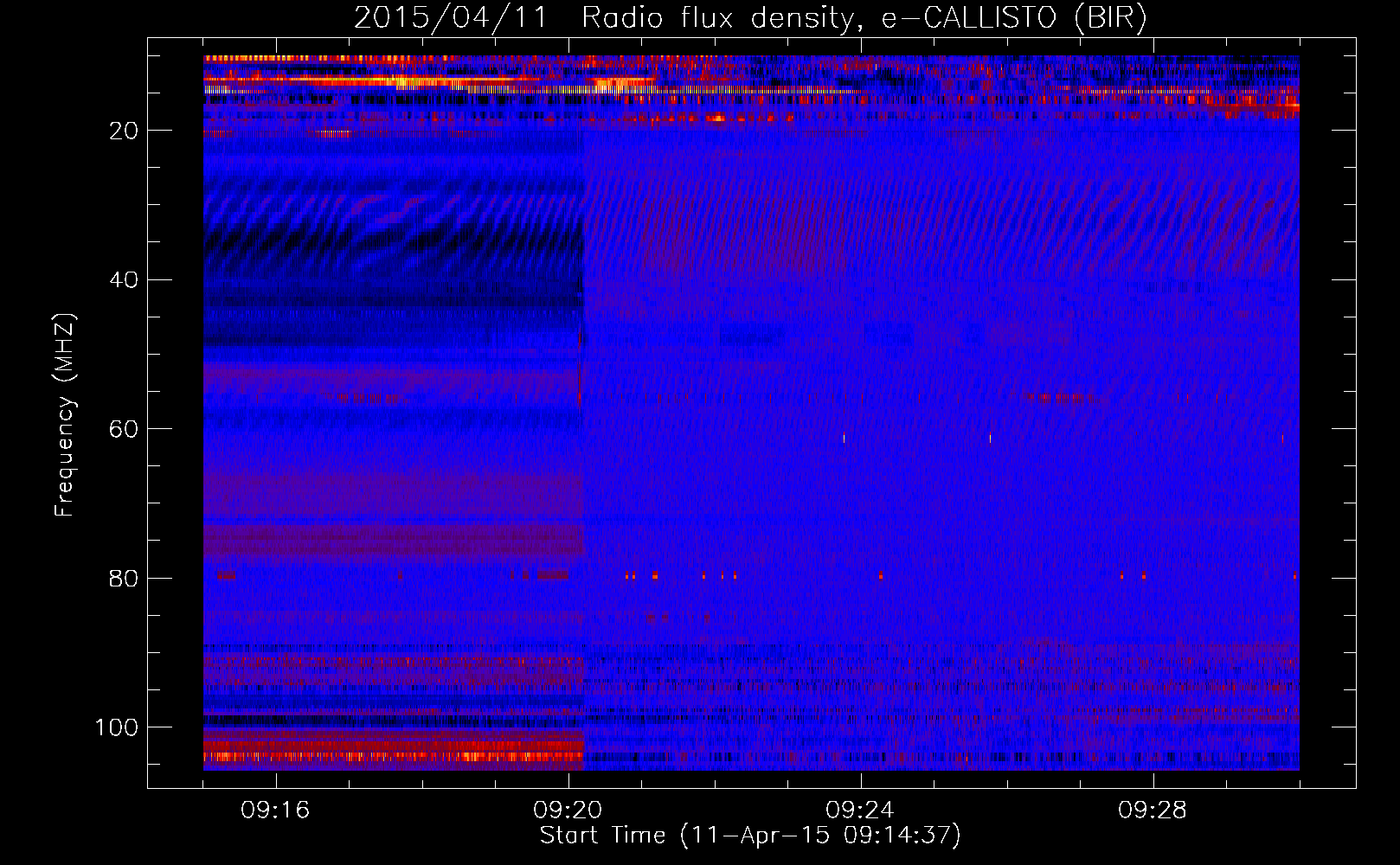Click the 'Frequency (MHZ)' axis label
Image resolution: width=1400 pixels, height=865 pixels.
(66, 415)
